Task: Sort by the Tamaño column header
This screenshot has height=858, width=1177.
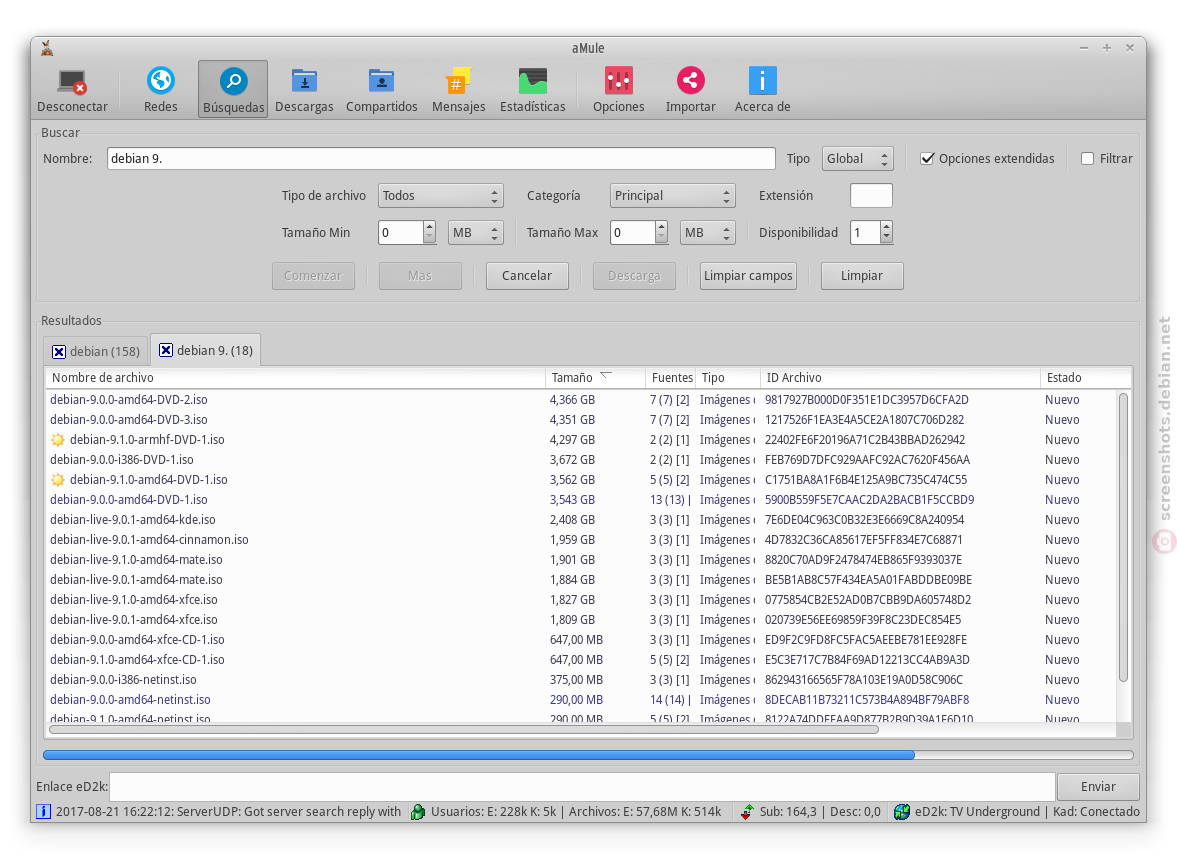Action: [x=595, y=378]
